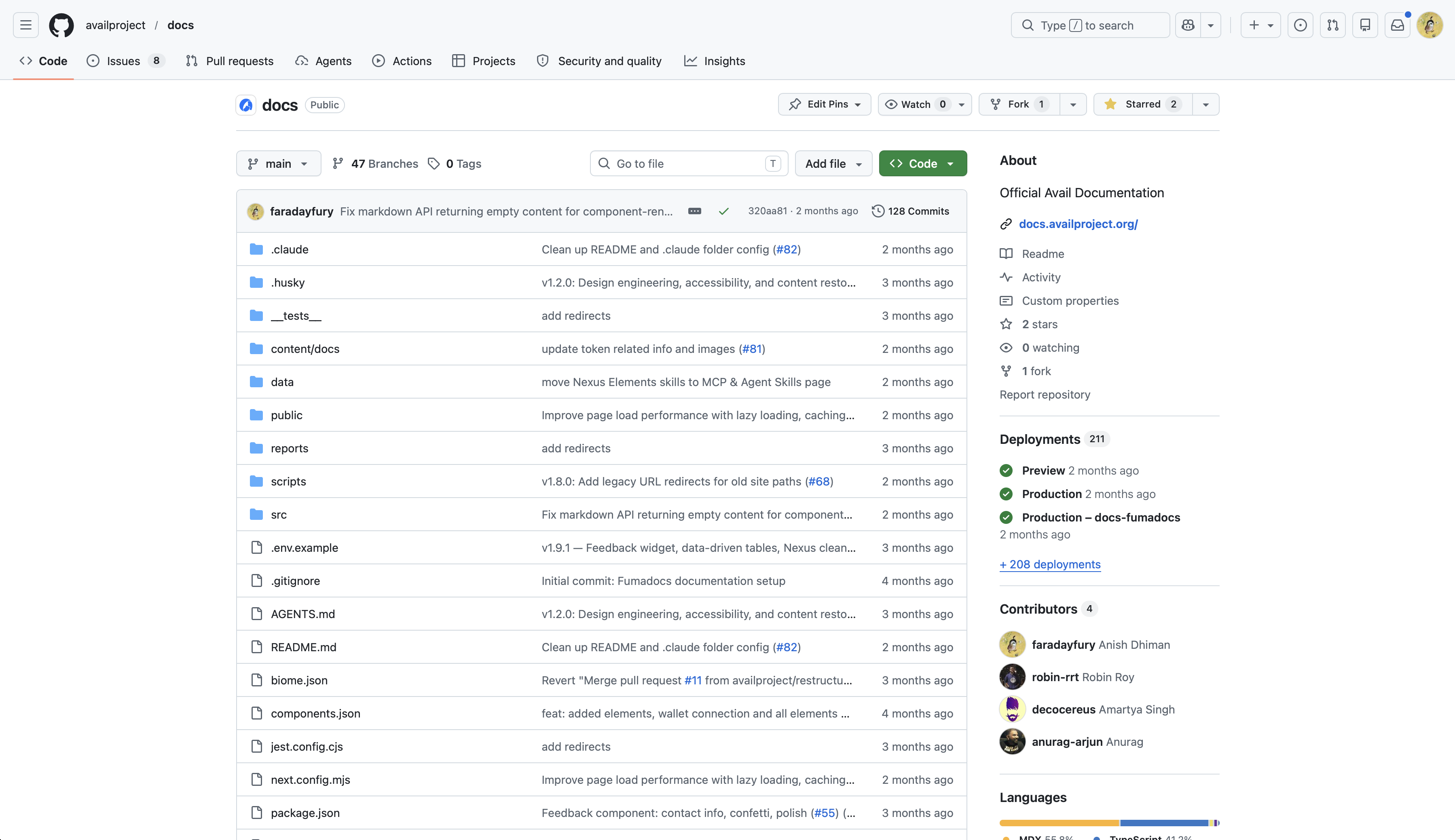Open the Agents tab

323,61
